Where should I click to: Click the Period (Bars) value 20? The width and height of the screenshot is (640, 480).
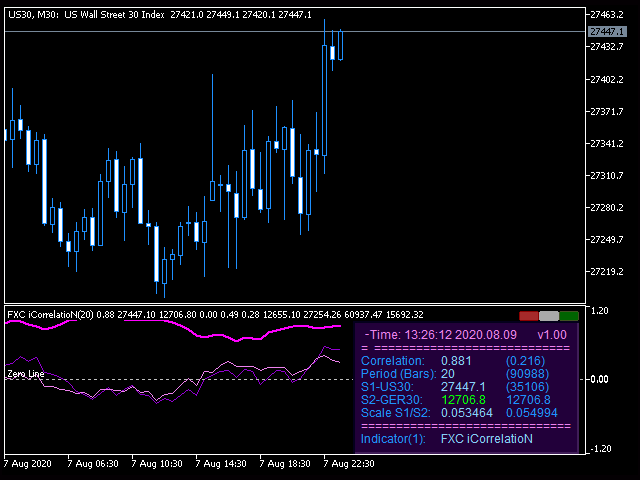449,373
